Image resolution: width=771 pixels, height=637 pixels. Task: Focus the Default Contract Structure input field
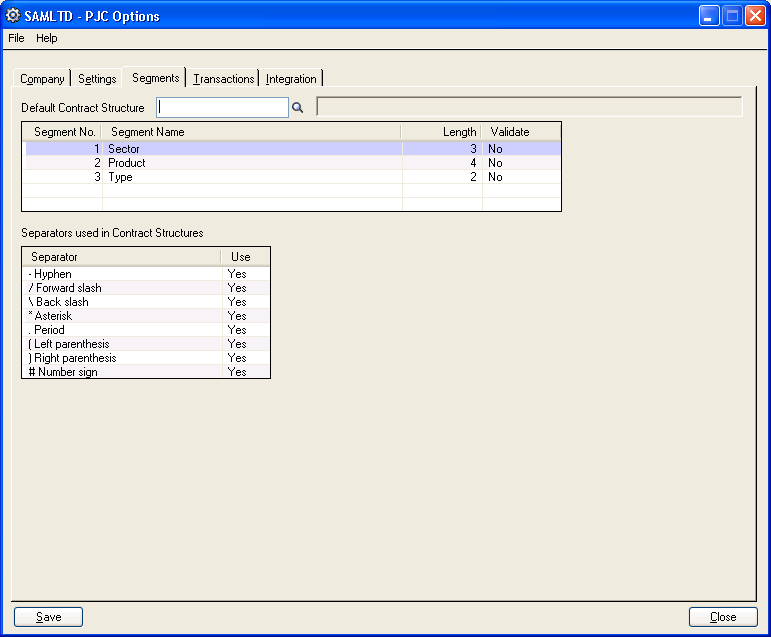point(222,107)
